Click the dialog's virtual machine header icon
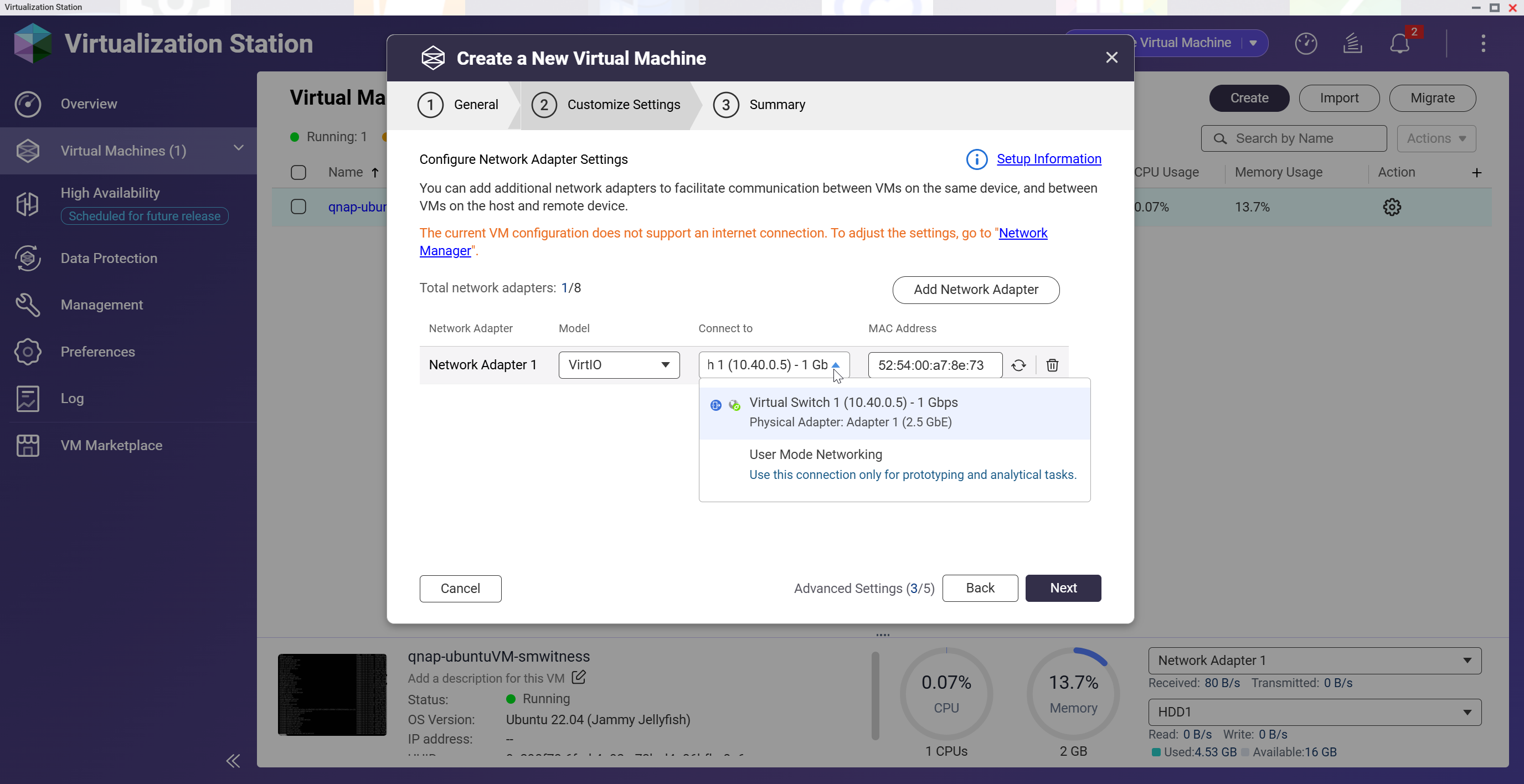The image size is (1524, 784). [433, 58]
